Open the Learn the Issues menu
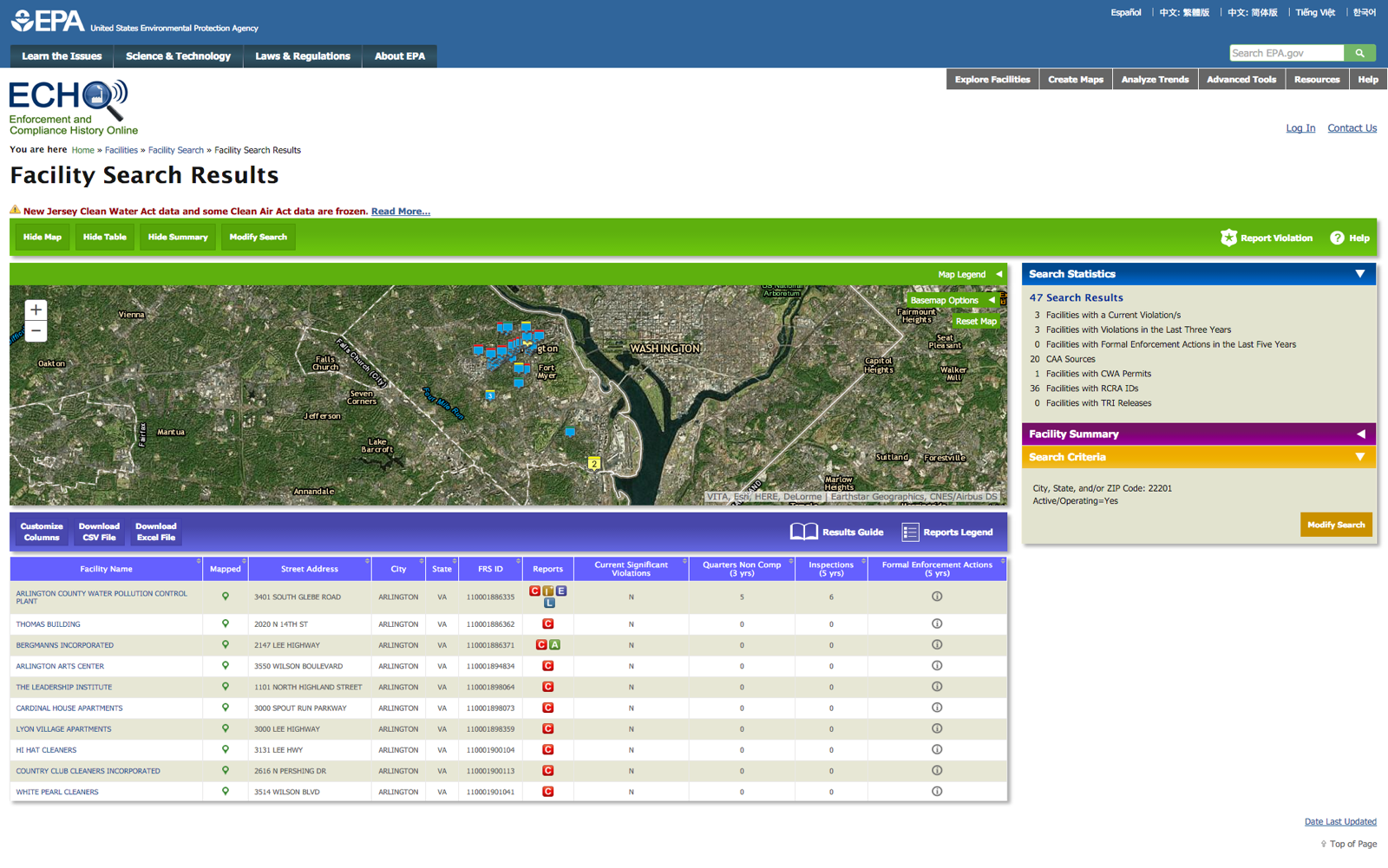This screenshot has height=868, width=1388. [x=62, y=56]
